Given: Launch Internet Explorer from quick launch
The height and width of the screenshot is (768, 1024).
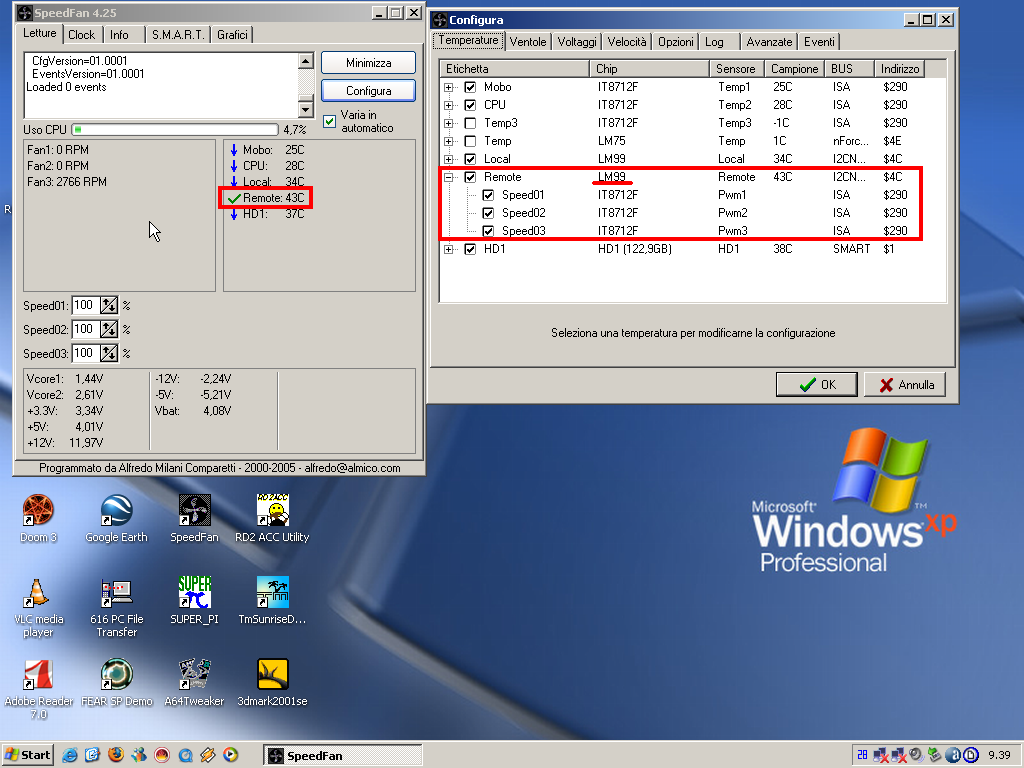Looking at the screenshot, I should coord(69,755).
